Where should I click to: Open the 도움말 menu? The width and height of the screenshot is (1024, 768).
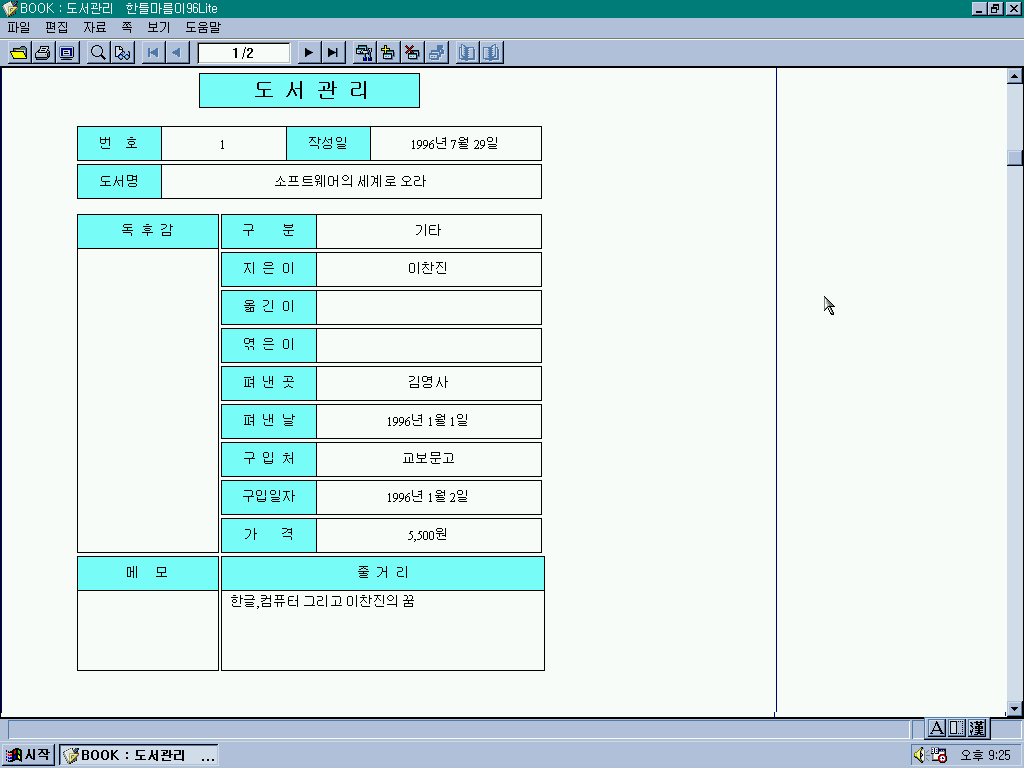(203, 27)
